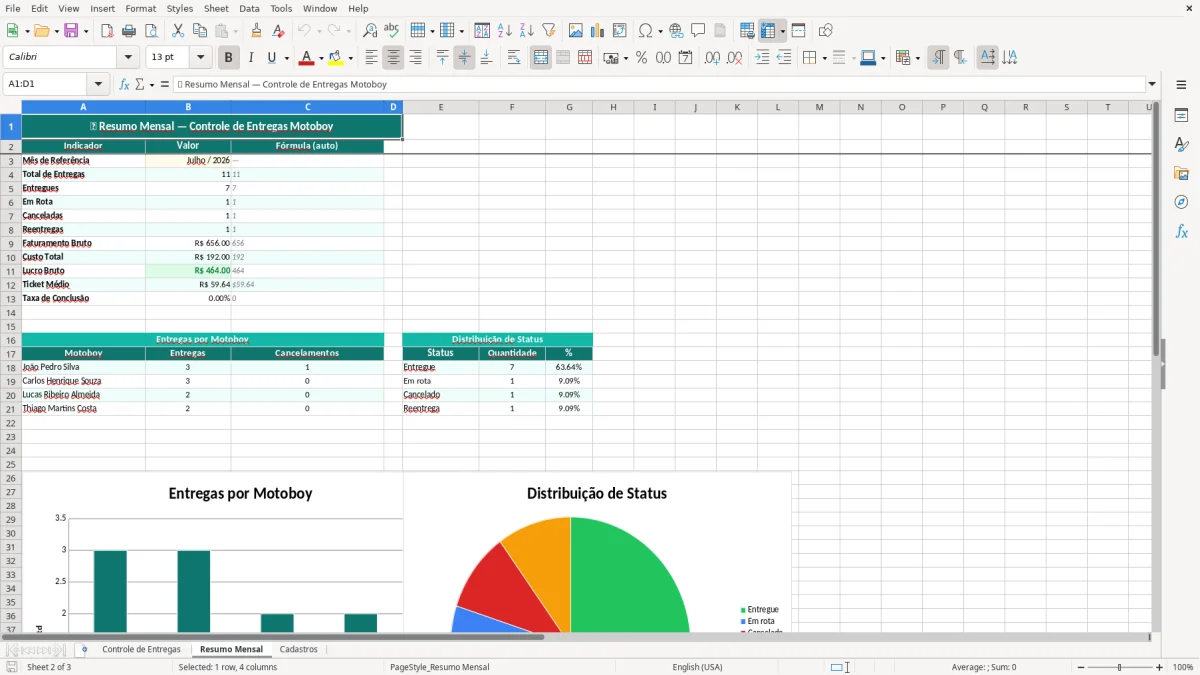Click the Font Color red swatch
The height and width of the screenshot is (675, 1200).
(x=307, y=58)
